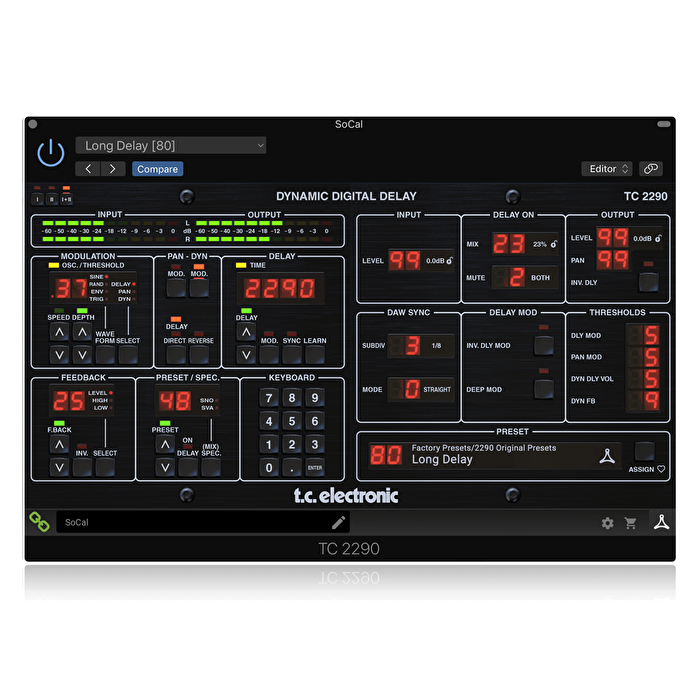
Task: Step Preset number down with arrow
Action: (x=165, y=467)
